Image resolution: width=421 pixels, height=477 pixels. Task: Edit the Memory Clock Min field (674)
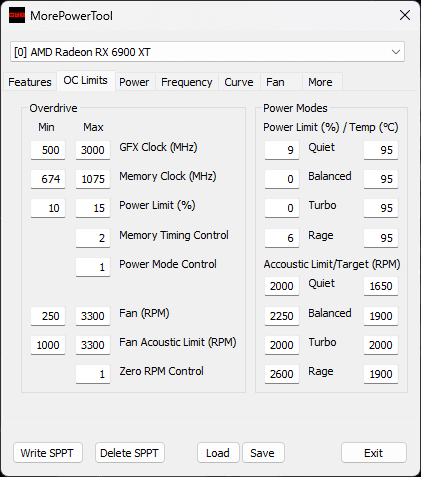48,179
